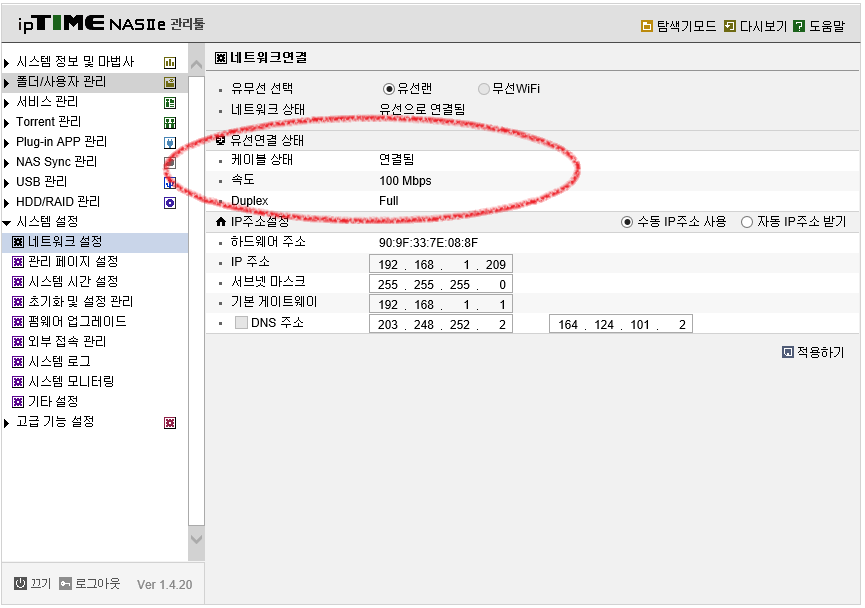This screenshot has height=608, width=865.
Task: Click sidebar scroll down arrow
Action: pos(196,539)
